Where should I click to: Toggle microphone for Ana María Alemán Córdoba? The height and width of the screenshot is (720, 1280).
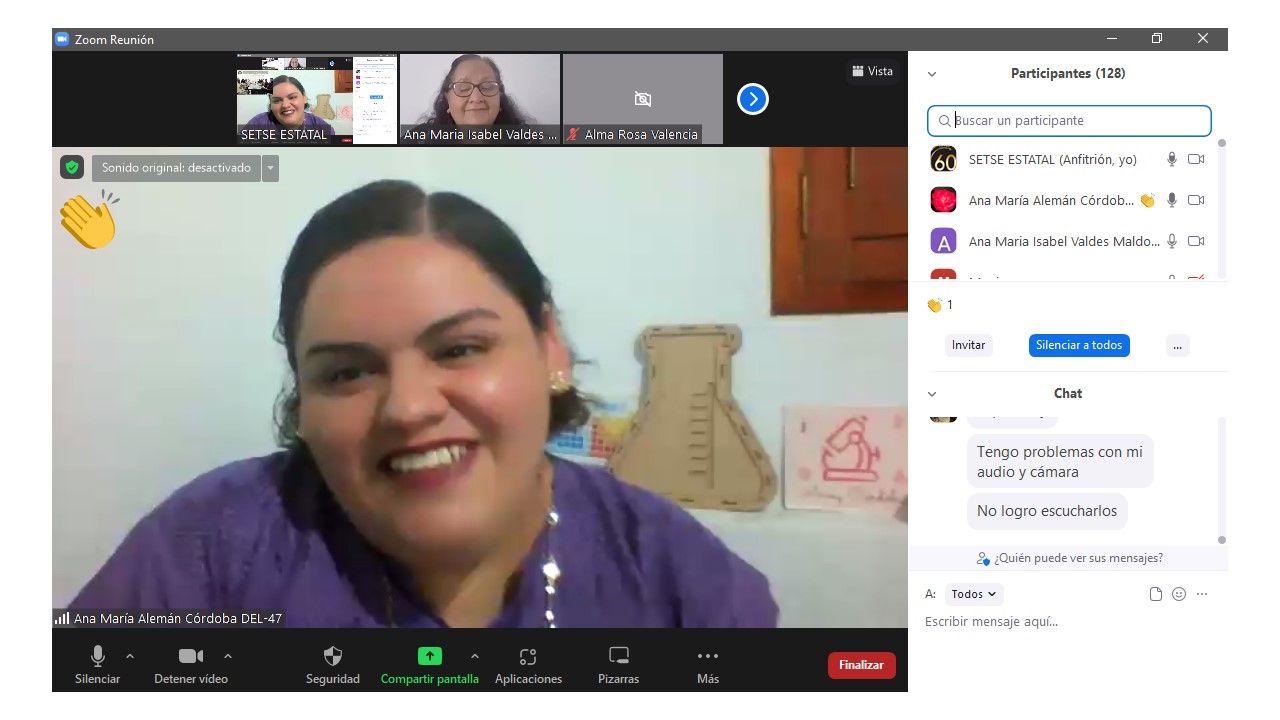(1172, 200)
